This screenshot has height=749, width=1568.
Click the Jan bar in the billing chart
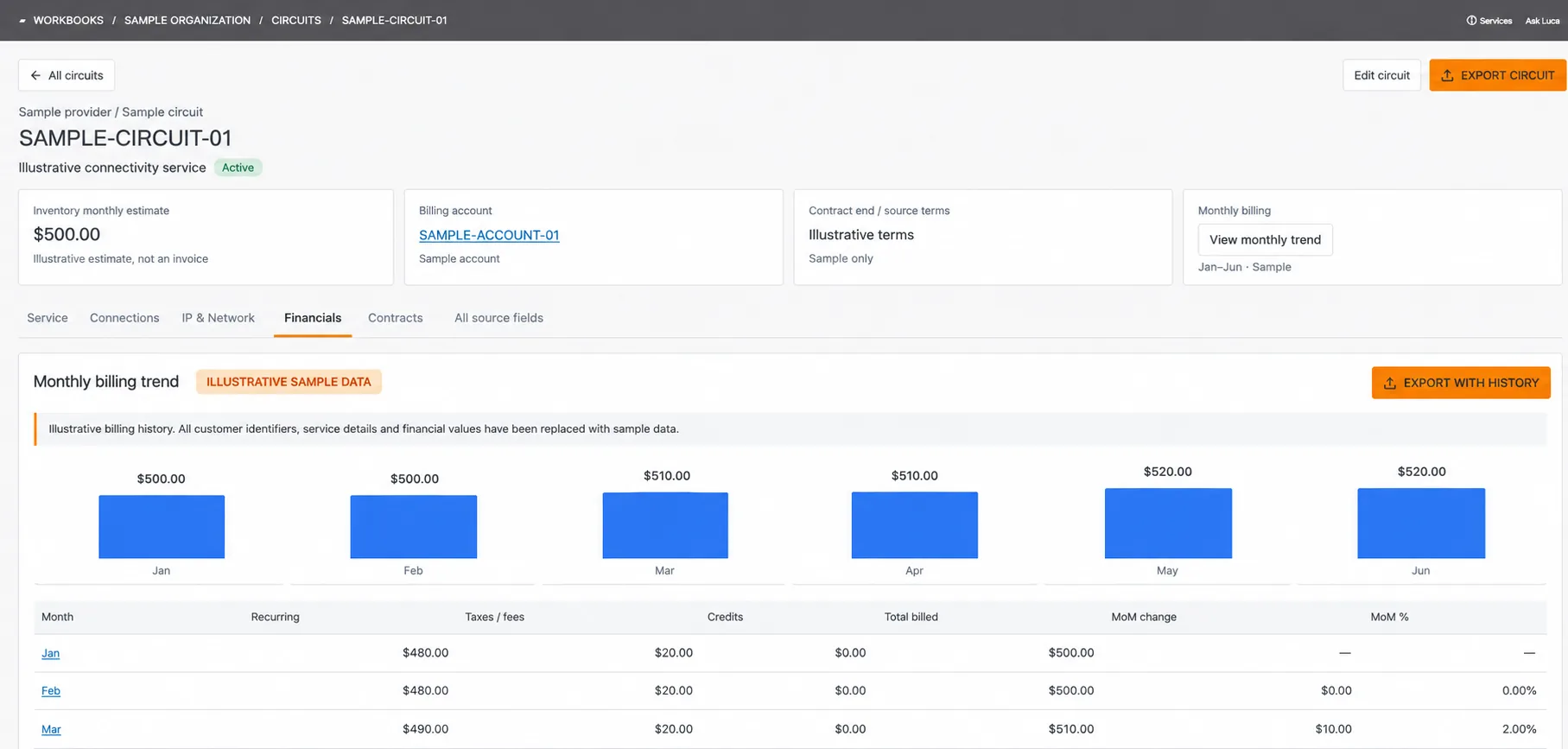(162, 527)
